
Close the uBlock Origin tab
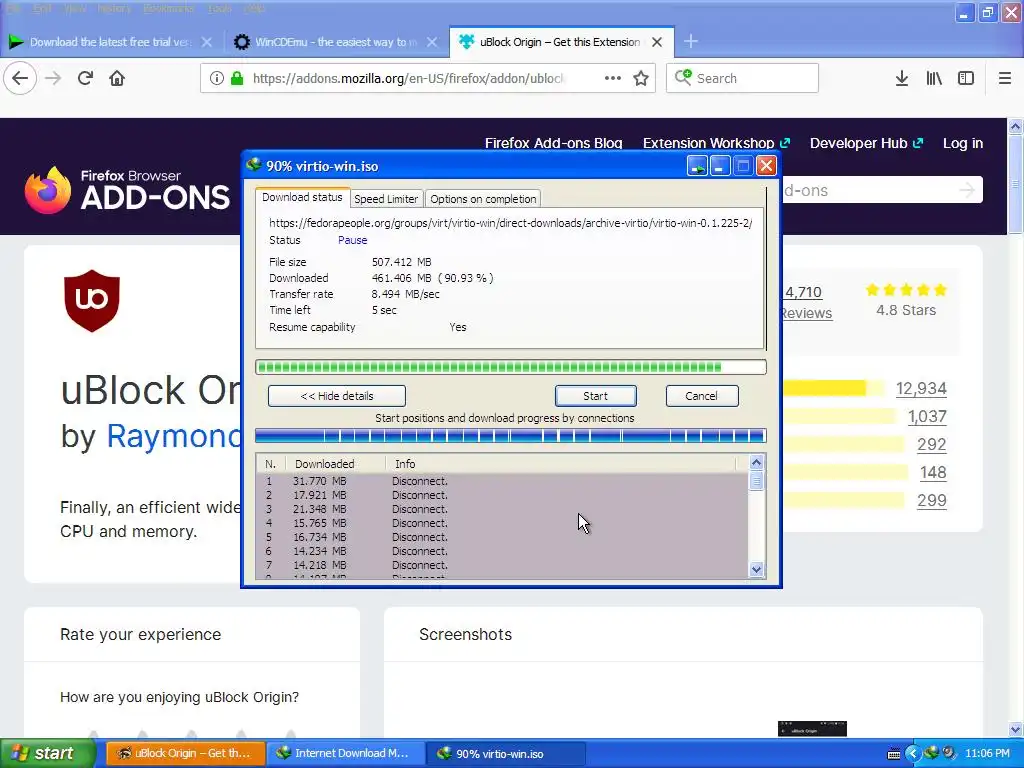click(657, 42)
